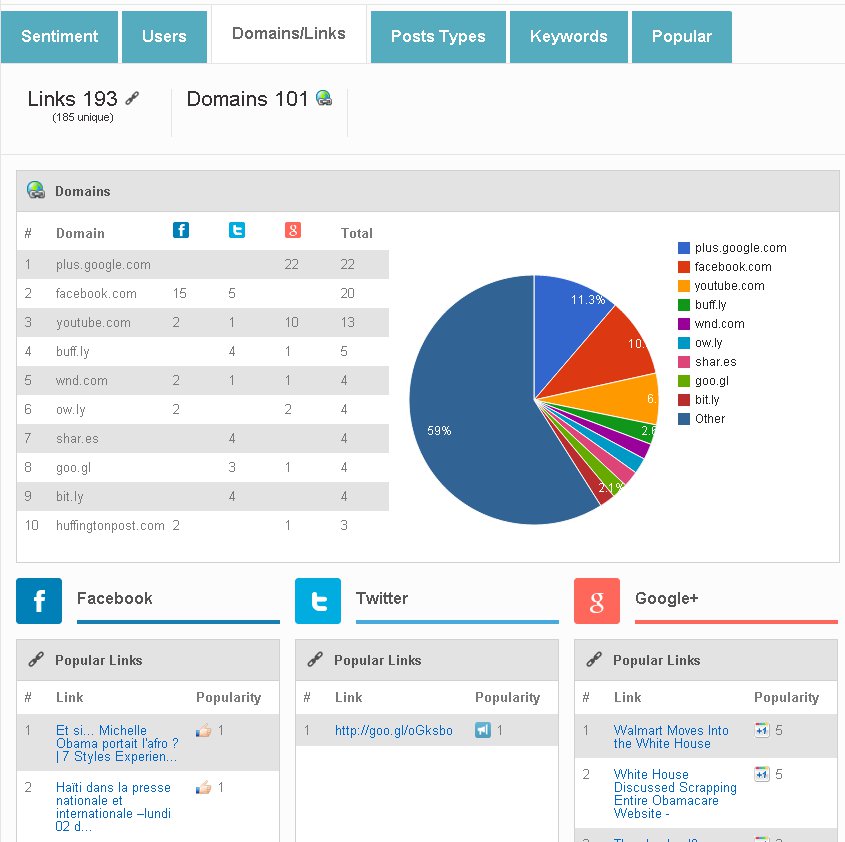The height and width of the screenshot is (842, 845).
Task: Click the Total column header
Action: 357,233
